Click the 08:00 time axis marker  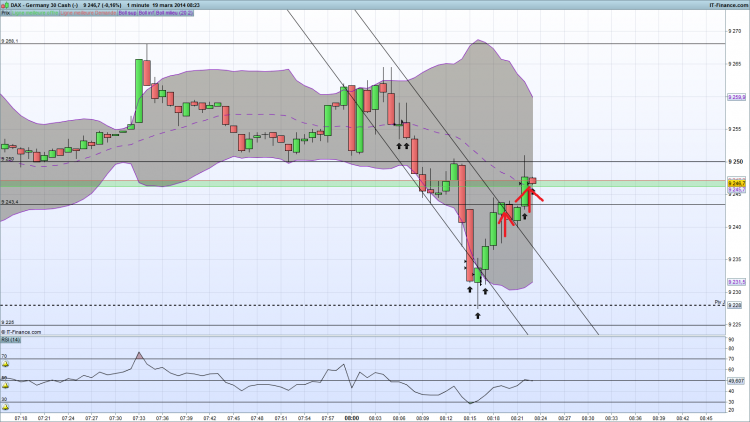tap(352, 418)
